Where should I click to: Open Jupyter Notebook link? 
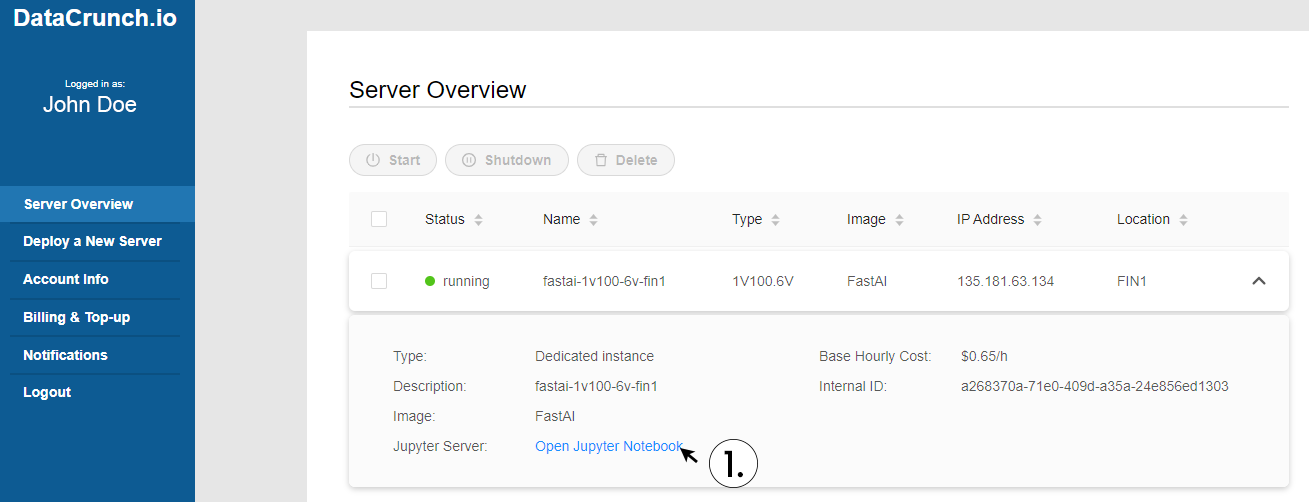click(609, 446)
